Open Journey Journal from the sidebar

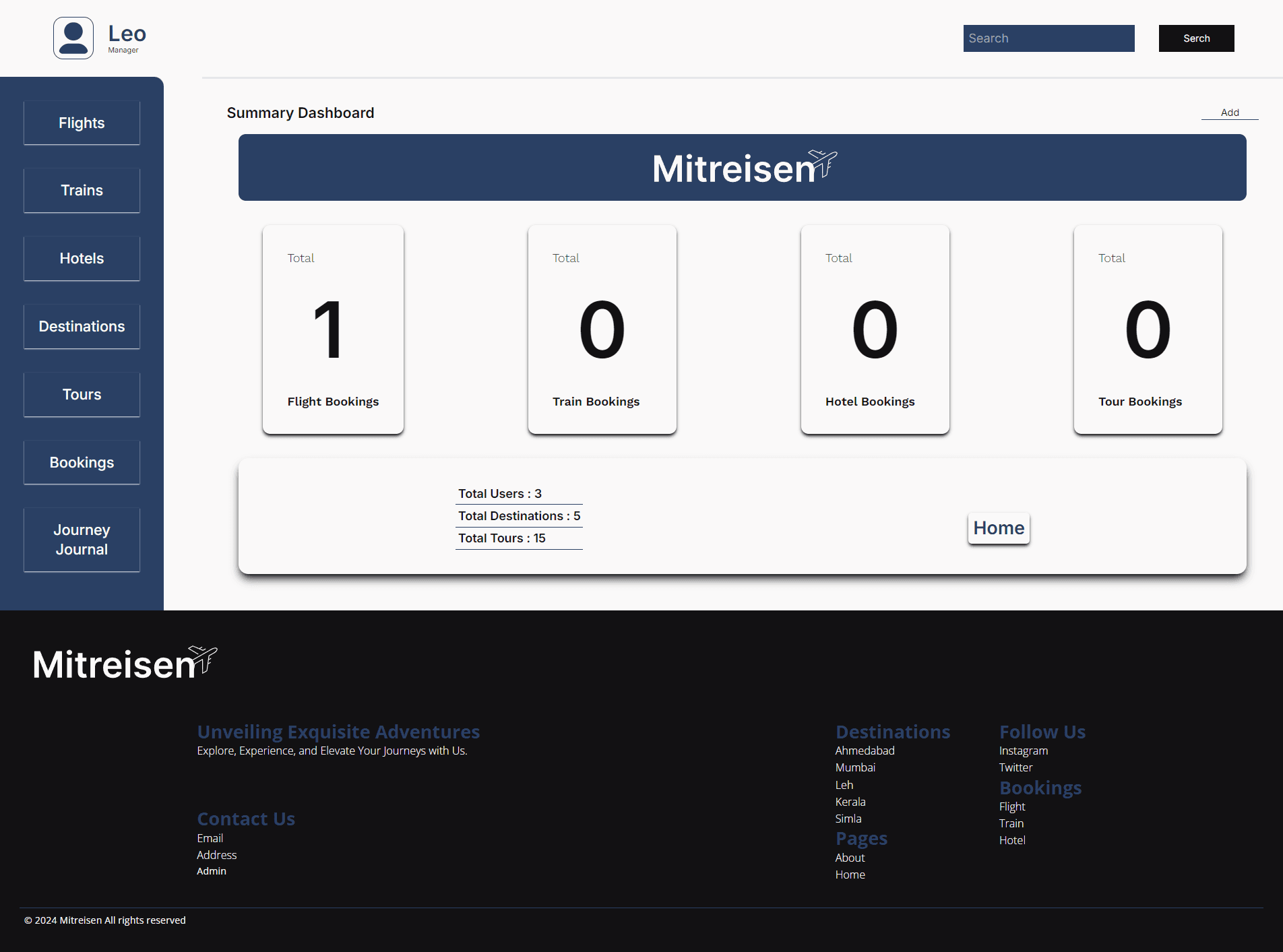point(82,540)
